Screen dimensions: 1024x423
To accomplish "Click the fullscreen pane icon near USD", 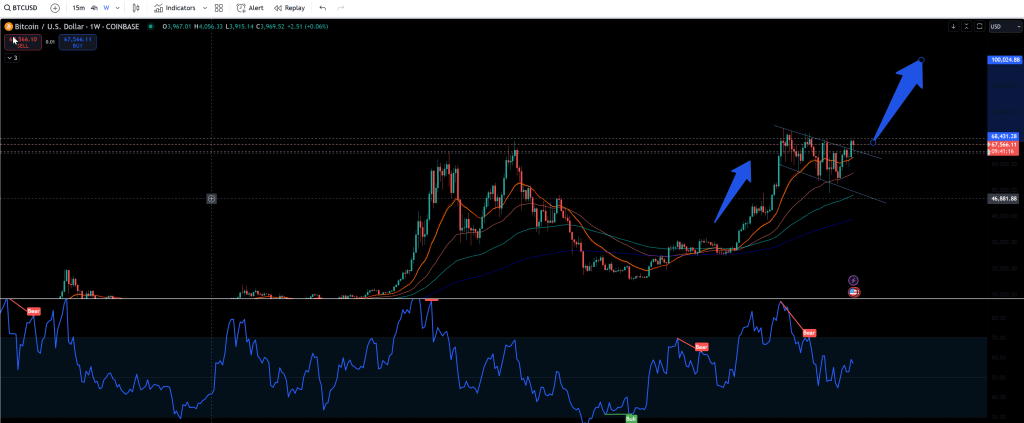I will [979, 27].
